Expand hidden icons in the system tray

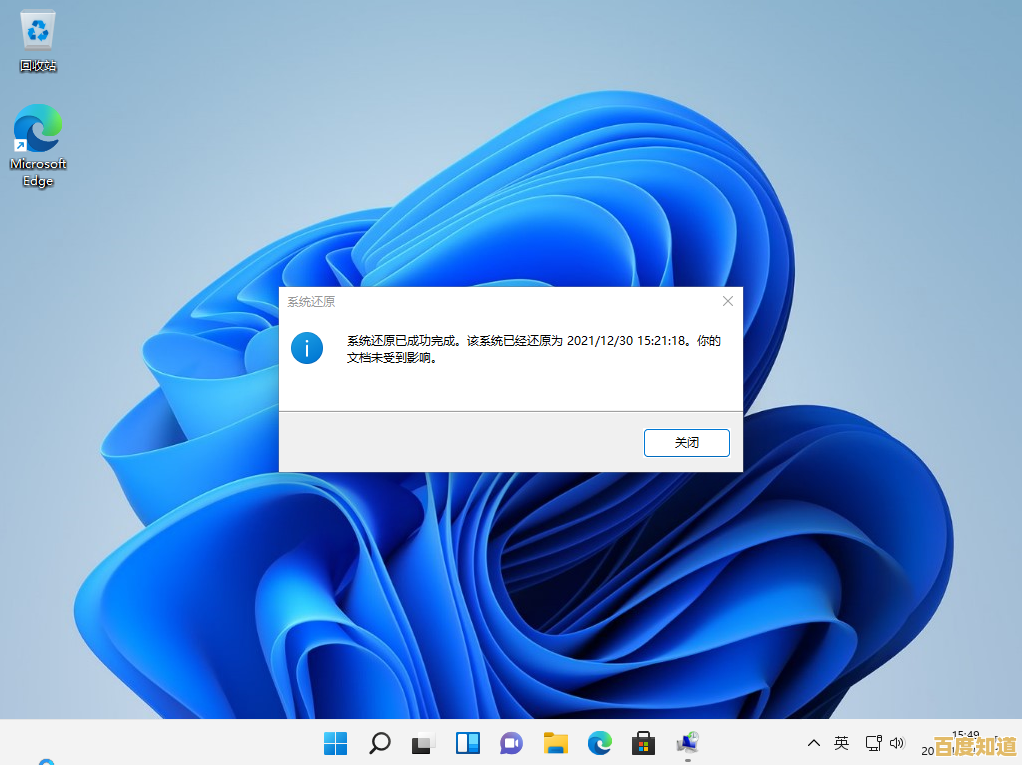pyautogui.click(x=813, y=743)
